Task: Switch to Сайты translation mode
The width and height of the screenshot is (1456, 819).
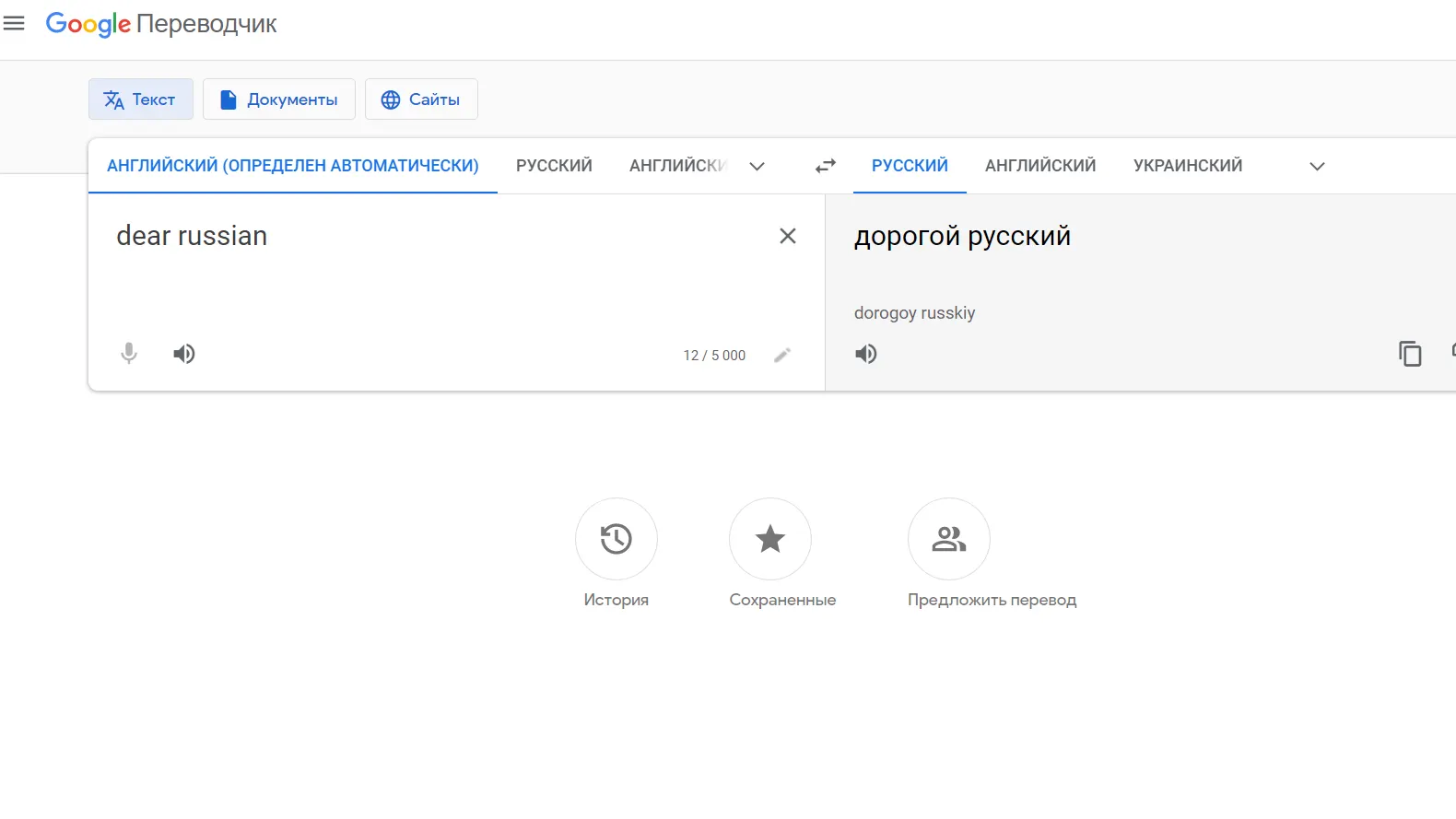Action: (421, 99)
